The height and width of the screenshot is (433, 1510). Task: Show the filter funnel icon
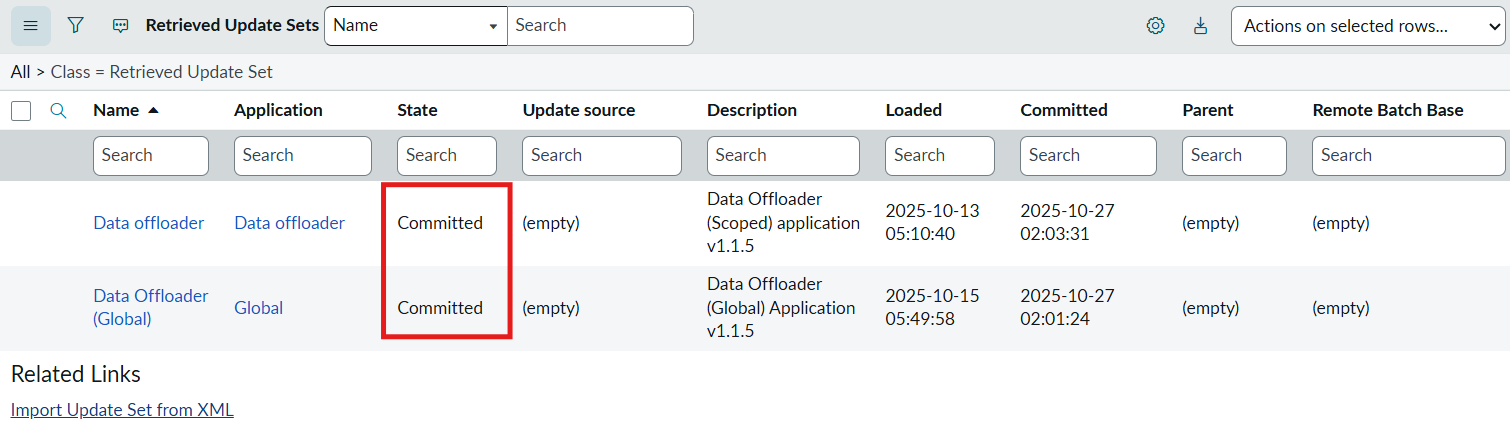pos(75,26)
